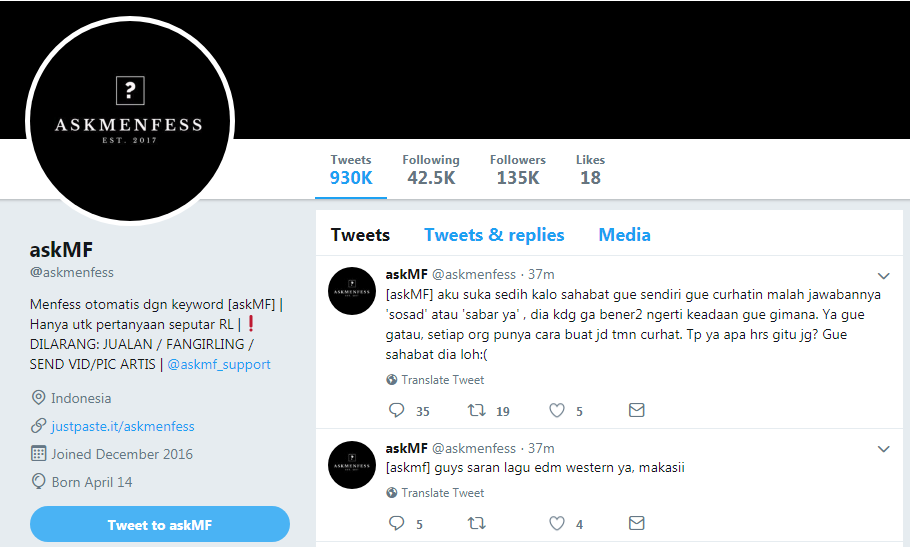Like the first tweet with heart icon

click(557, 410)
